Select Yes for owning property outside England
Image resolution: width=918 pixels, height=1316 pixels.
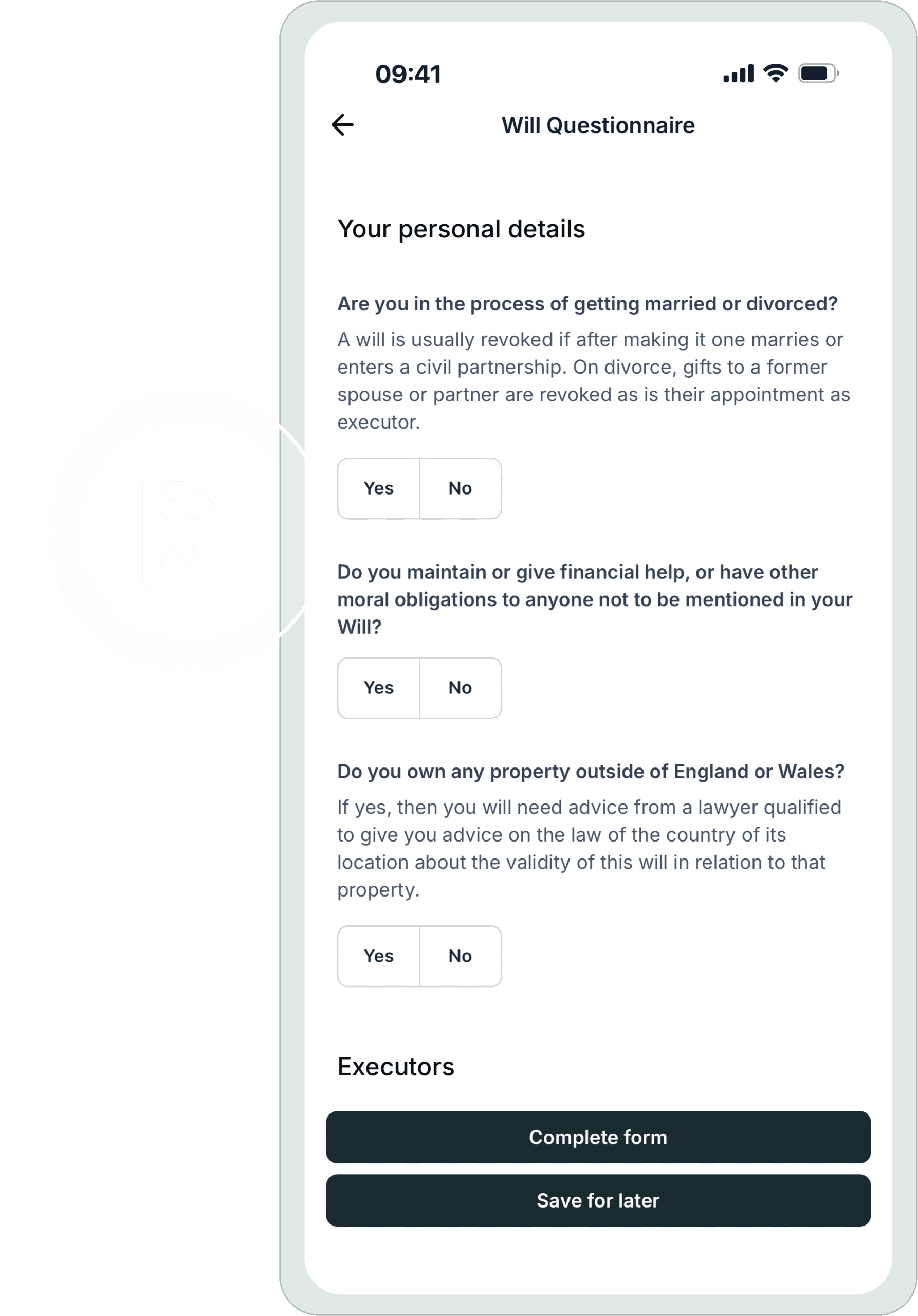379,956
